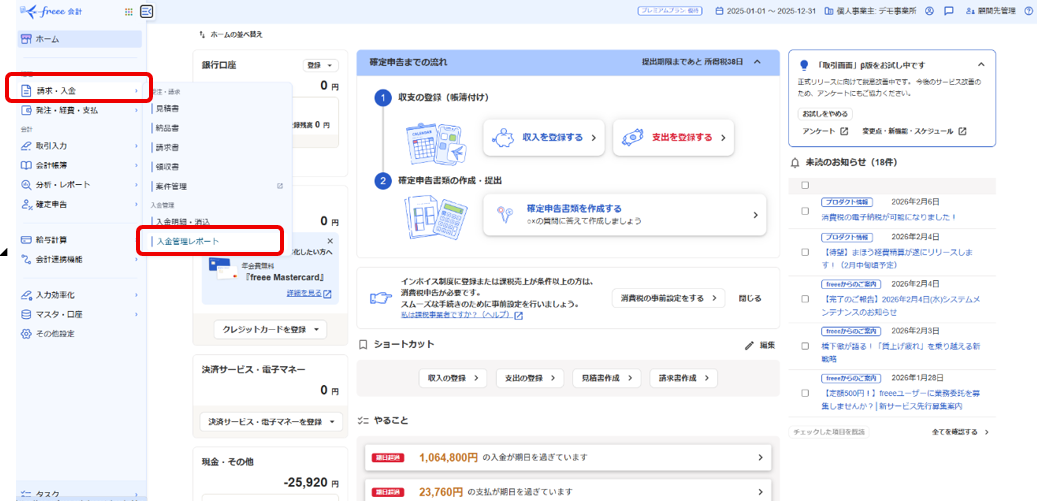Click 支出を登録する button
Image resolution: width=1037 pixels, height=501 pixels.
(673, 137)
